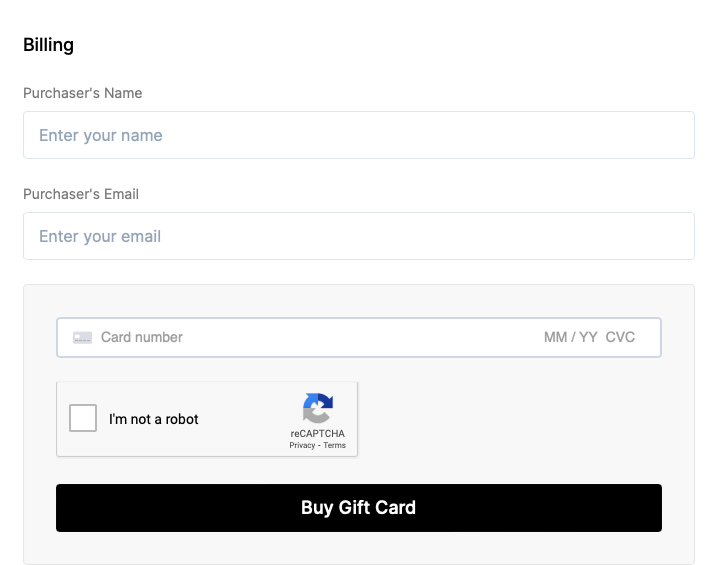Click the Billing section heading
The image size is (707, 565).
pyautogui.click(x=49, y=45)
